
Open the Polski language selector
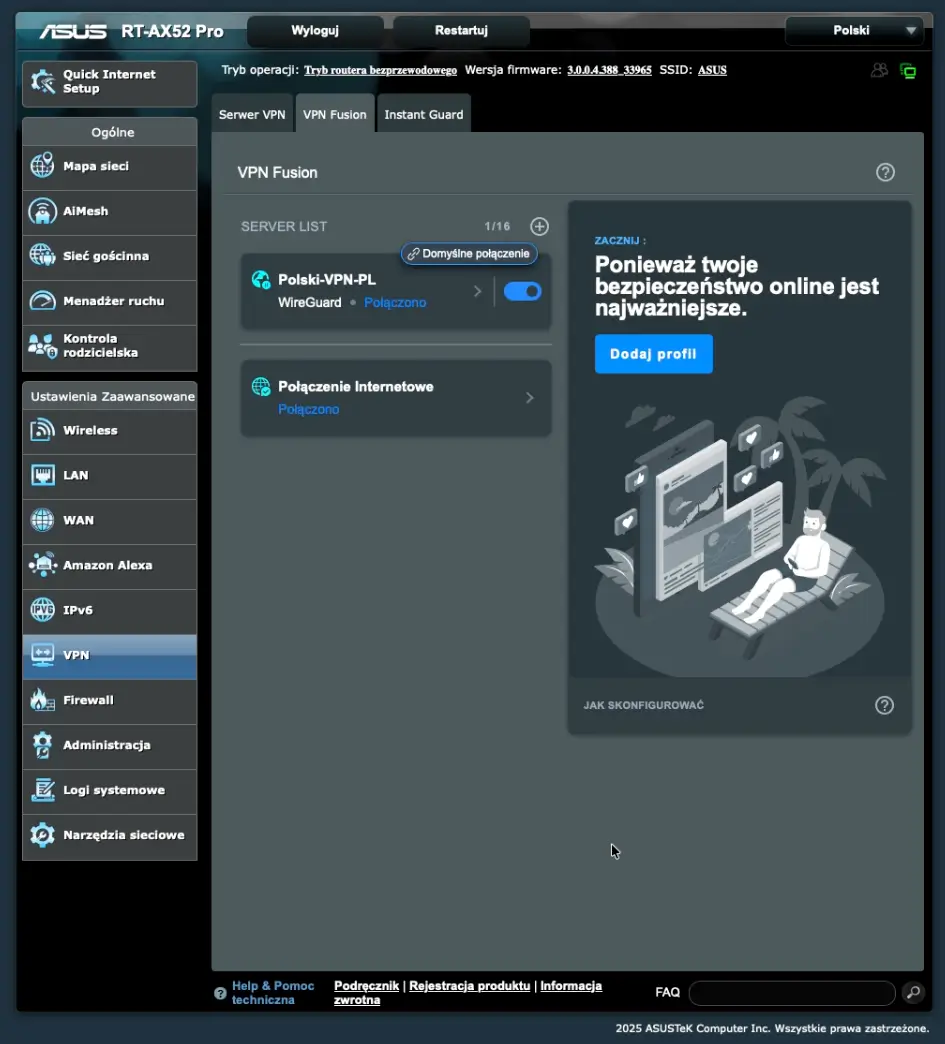[854, 31]
